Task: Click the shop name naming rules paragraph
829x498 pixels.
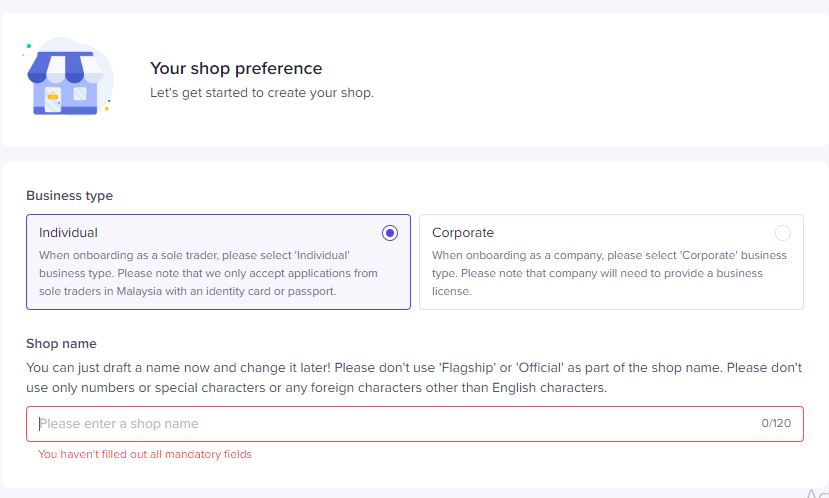Action: 414,377
